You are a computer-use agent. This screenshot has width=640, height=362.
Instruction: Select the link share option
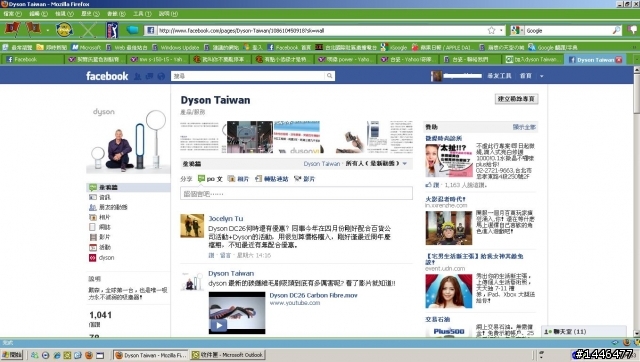click(x=272, y=179)
